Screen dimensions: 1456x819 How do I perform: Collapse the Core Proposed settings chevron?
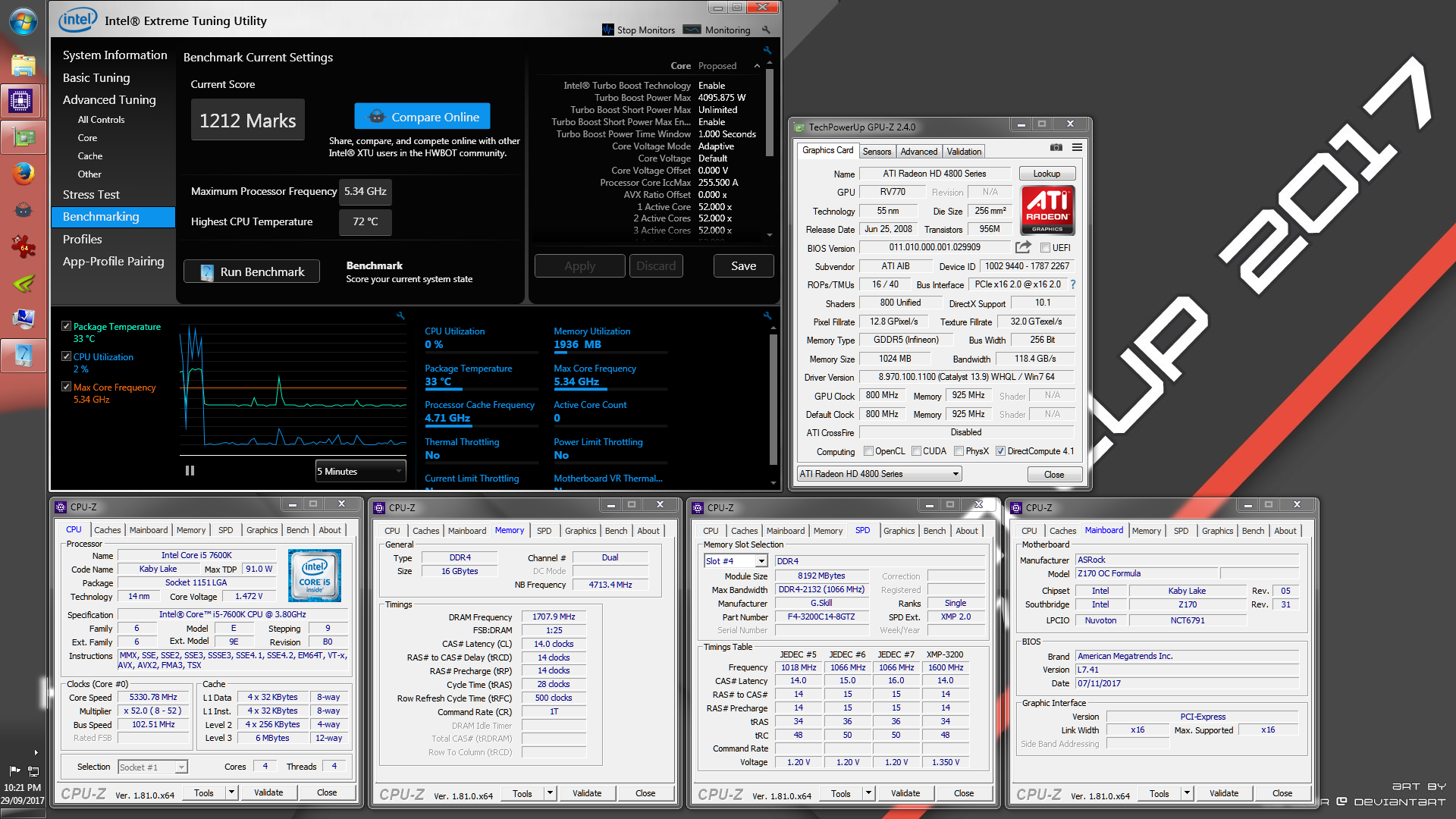(757, 66)
